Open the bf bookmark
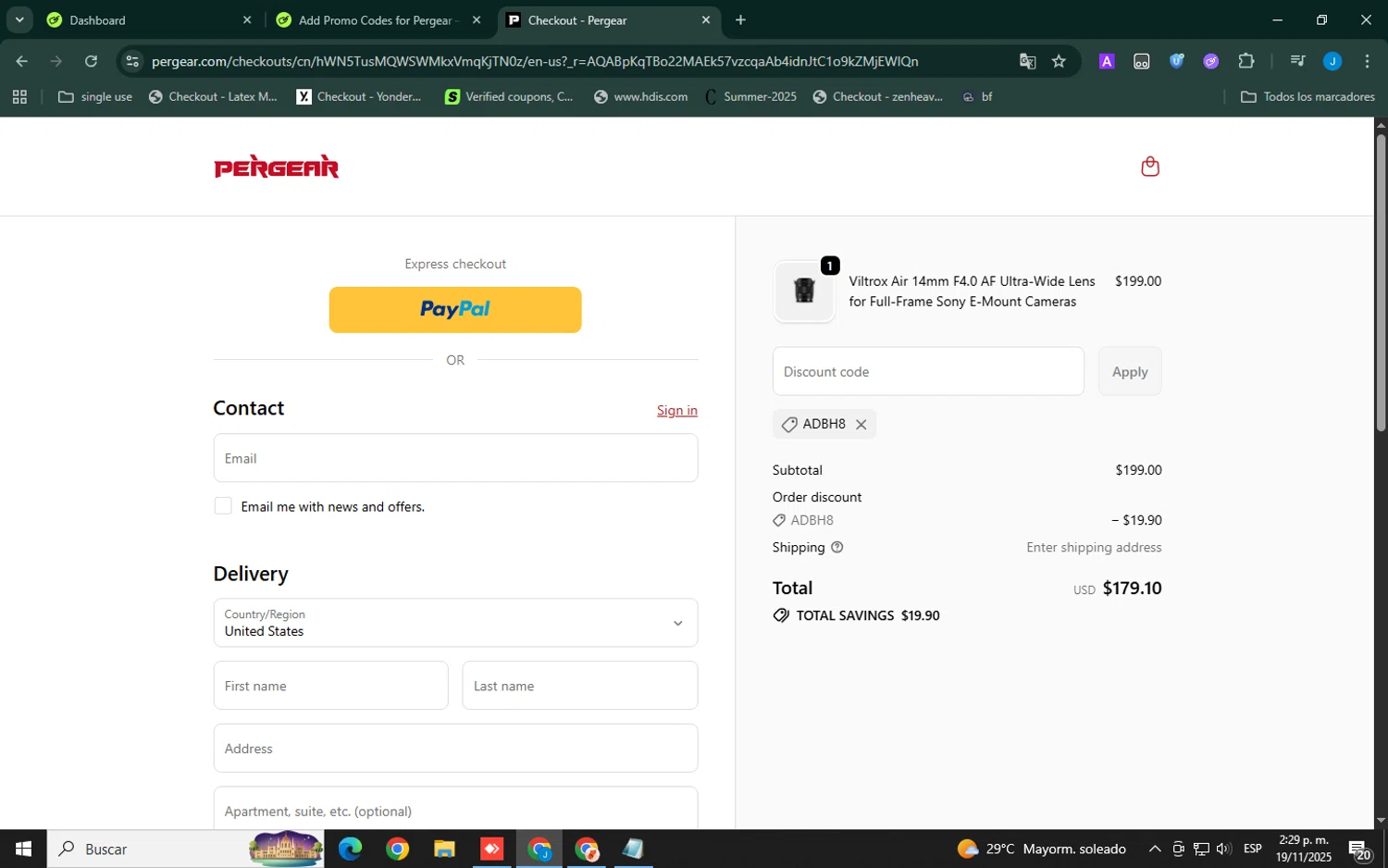The image size is (1388, 868). click(978, 97)
